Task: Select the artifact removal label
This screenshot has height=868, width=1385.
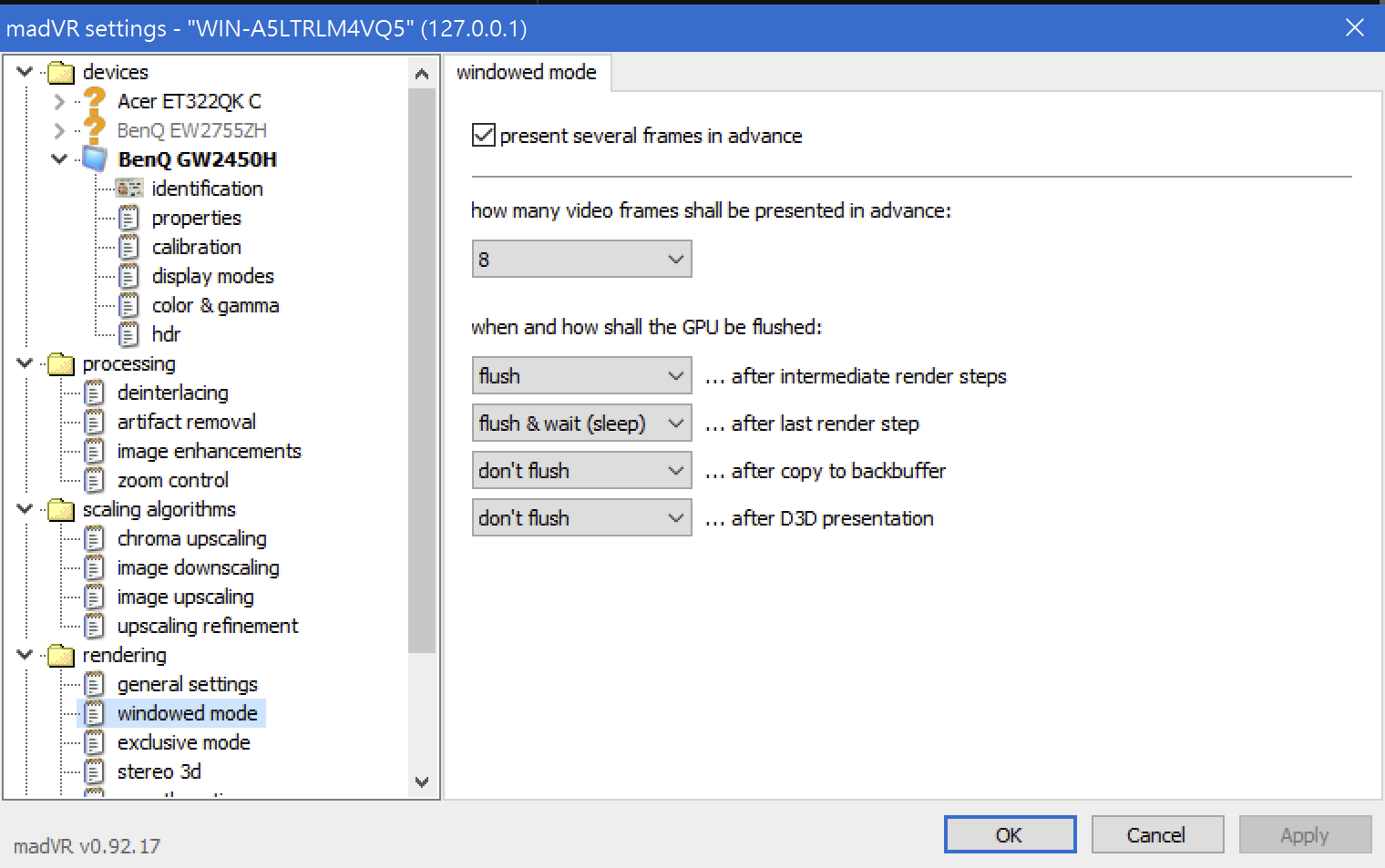Action: point(186,422)
